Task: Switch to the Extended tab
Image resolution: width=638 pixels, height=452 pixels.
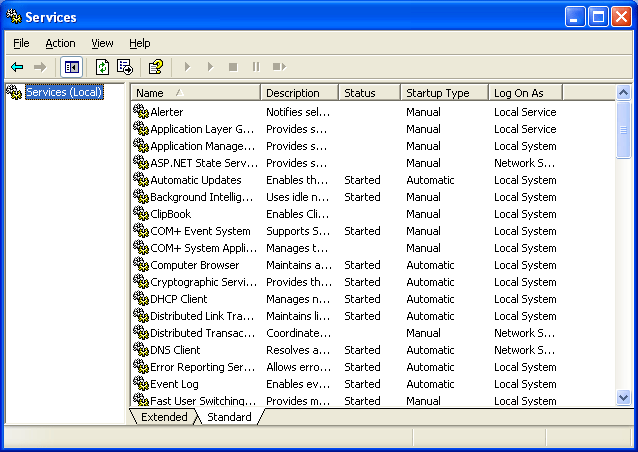Action: (x=164, y=417)
